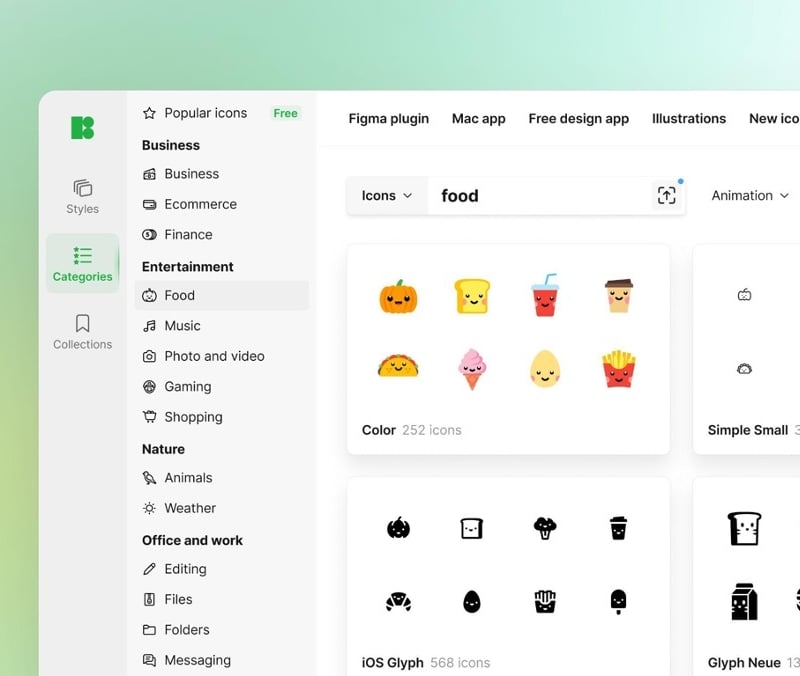Click the Simple Small pumpkin outline icon
Viewport: 800px width, 676px height.
744,294
